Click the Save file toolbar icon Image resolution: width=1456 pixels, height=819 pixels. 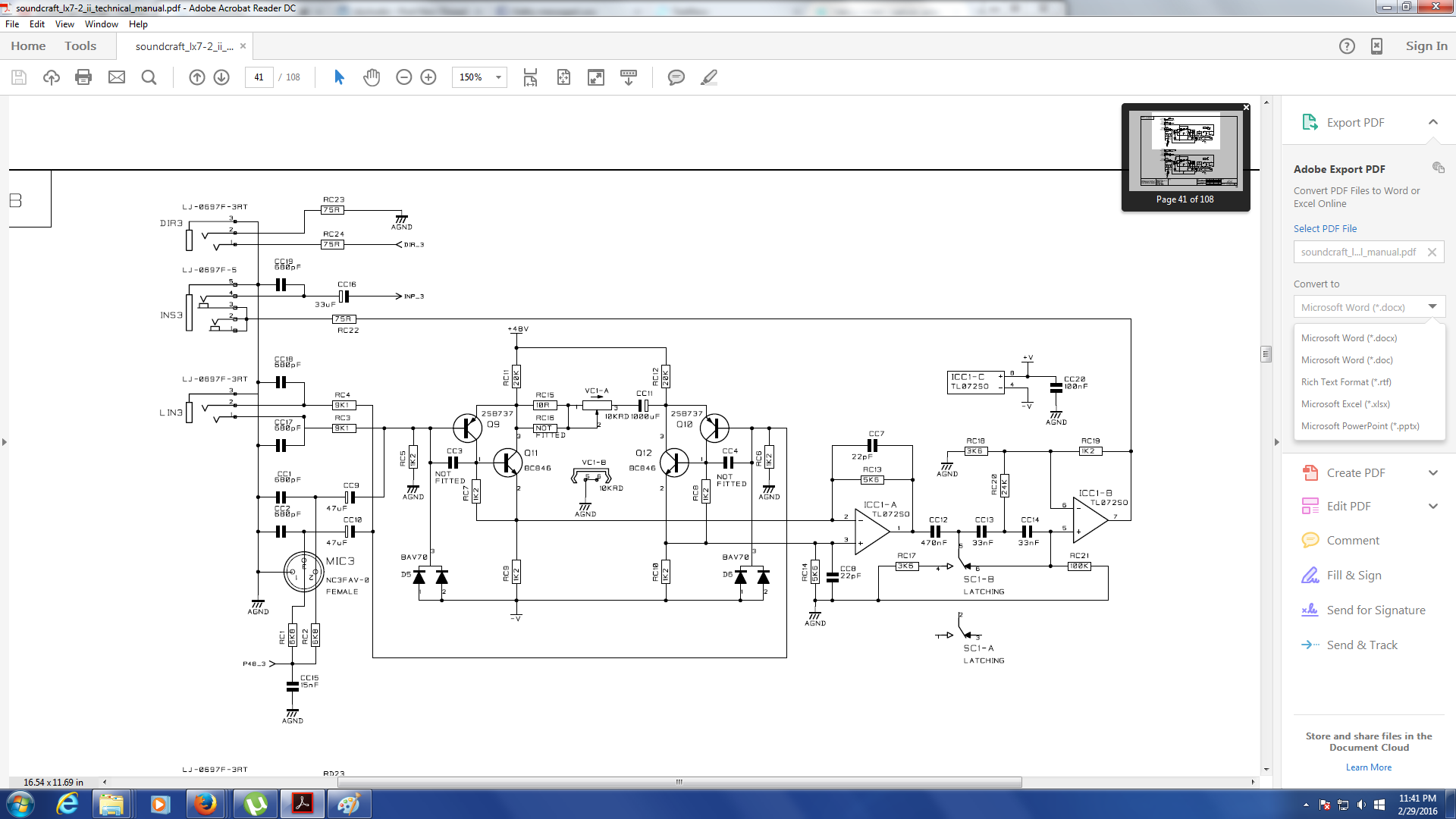click(x=19, y=77)
